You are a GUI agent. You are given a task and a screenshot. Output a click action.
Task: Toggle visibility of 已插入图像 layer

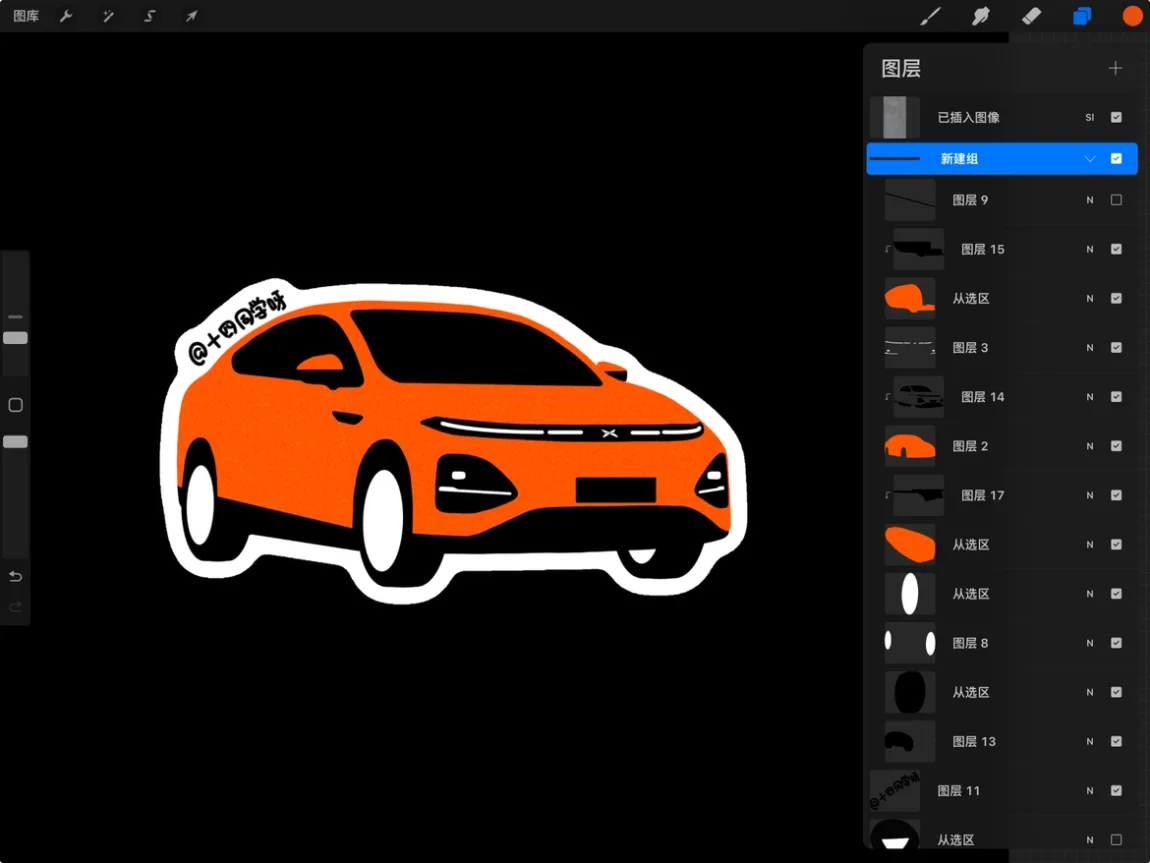(1116, 117)
